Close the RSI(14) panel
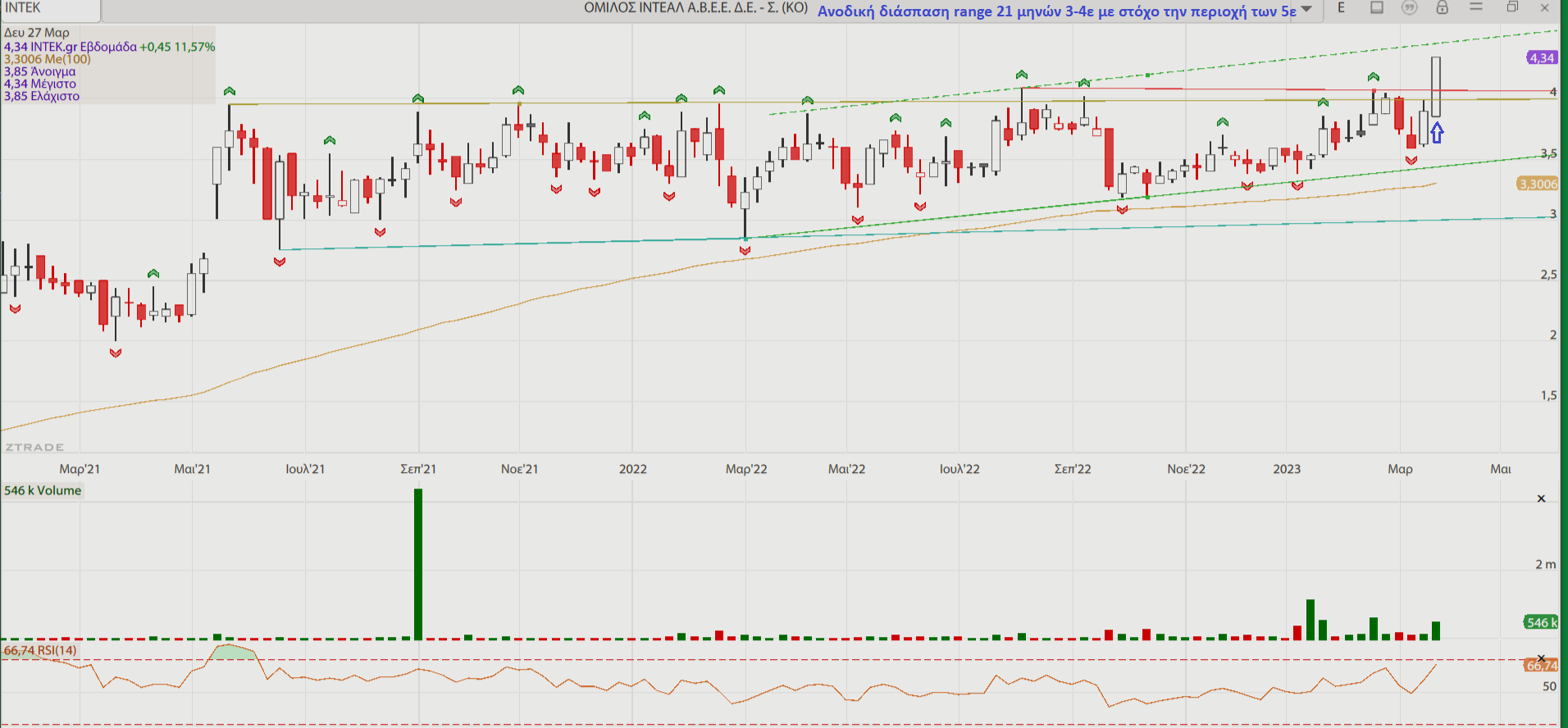1568x728 pixels. [x=1541, y=657]
